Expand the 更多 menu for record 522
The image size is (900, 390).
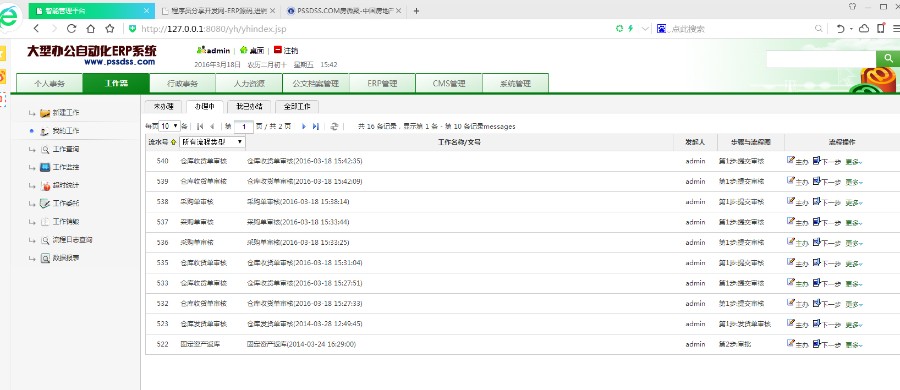(854, 345)
